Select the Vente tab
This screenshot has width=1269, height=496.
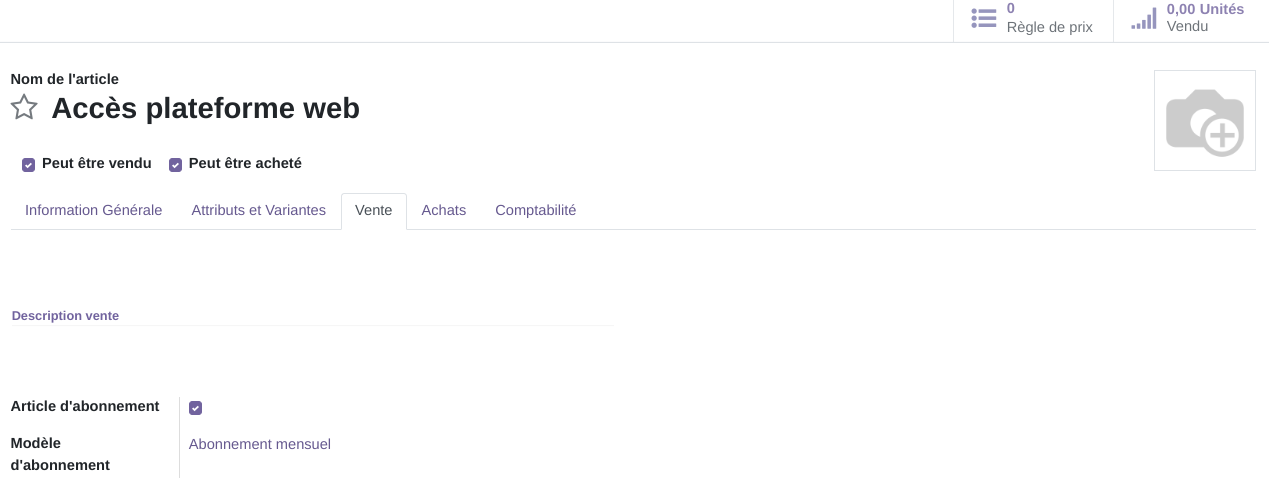click(x=374, y=211)
